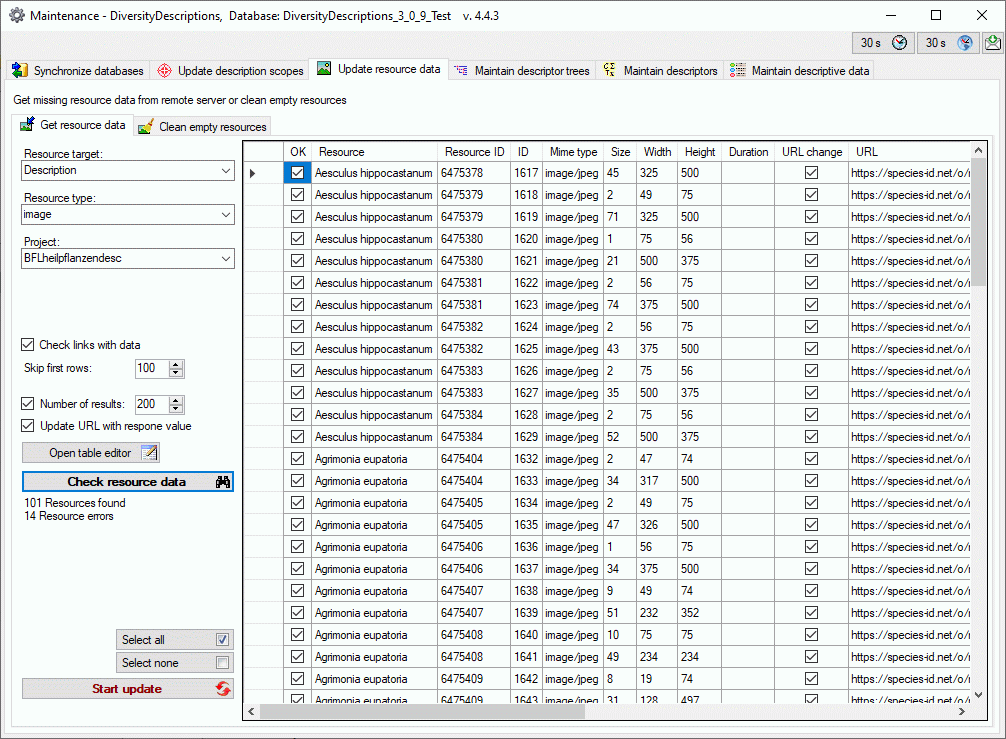1006x739 pixels.
Task: Click the Start update button
Action: (128, 689)
